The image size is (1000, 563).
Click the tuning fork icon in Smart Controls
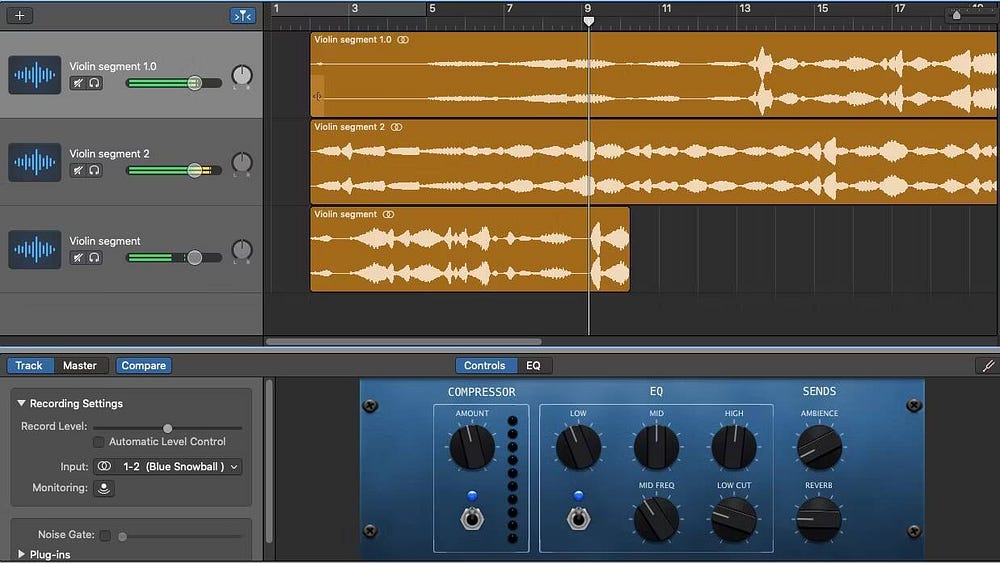coord(986,366)
